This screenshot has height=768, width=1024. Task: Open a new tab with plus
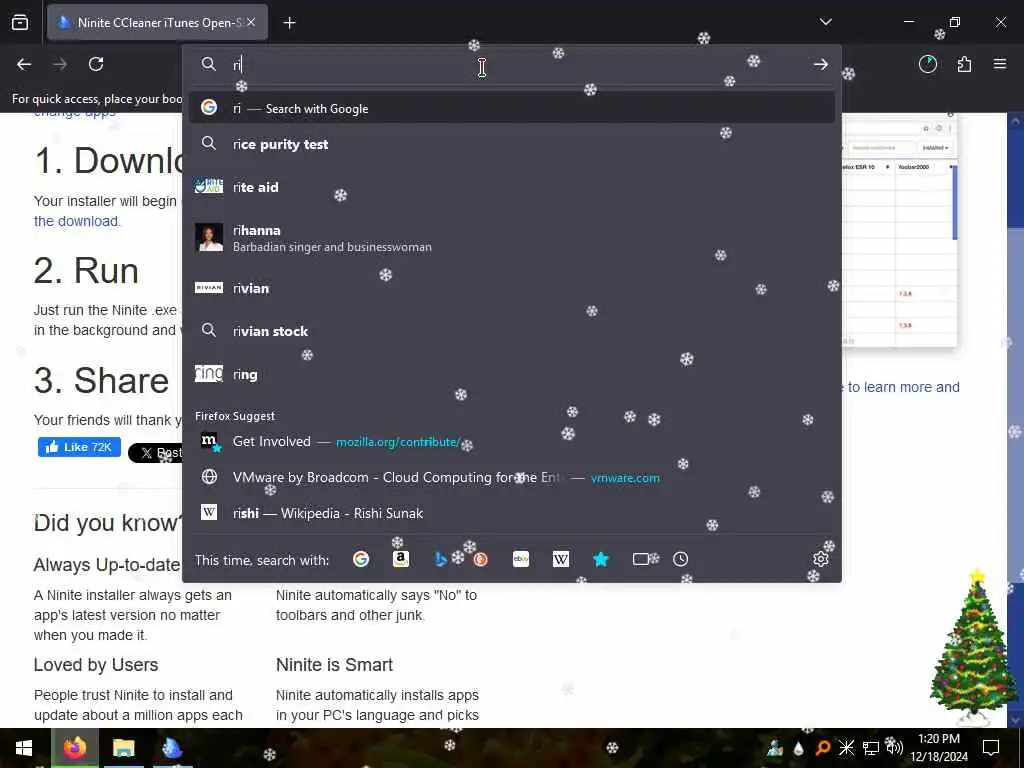289,23
